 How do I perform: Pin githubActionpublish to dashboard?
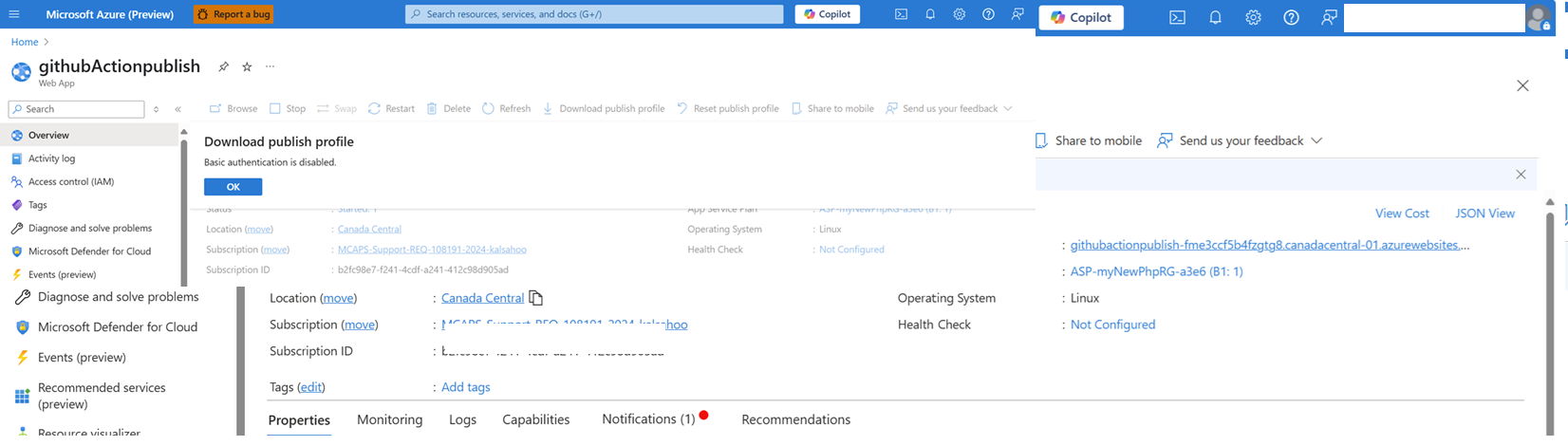click(223, 66)
